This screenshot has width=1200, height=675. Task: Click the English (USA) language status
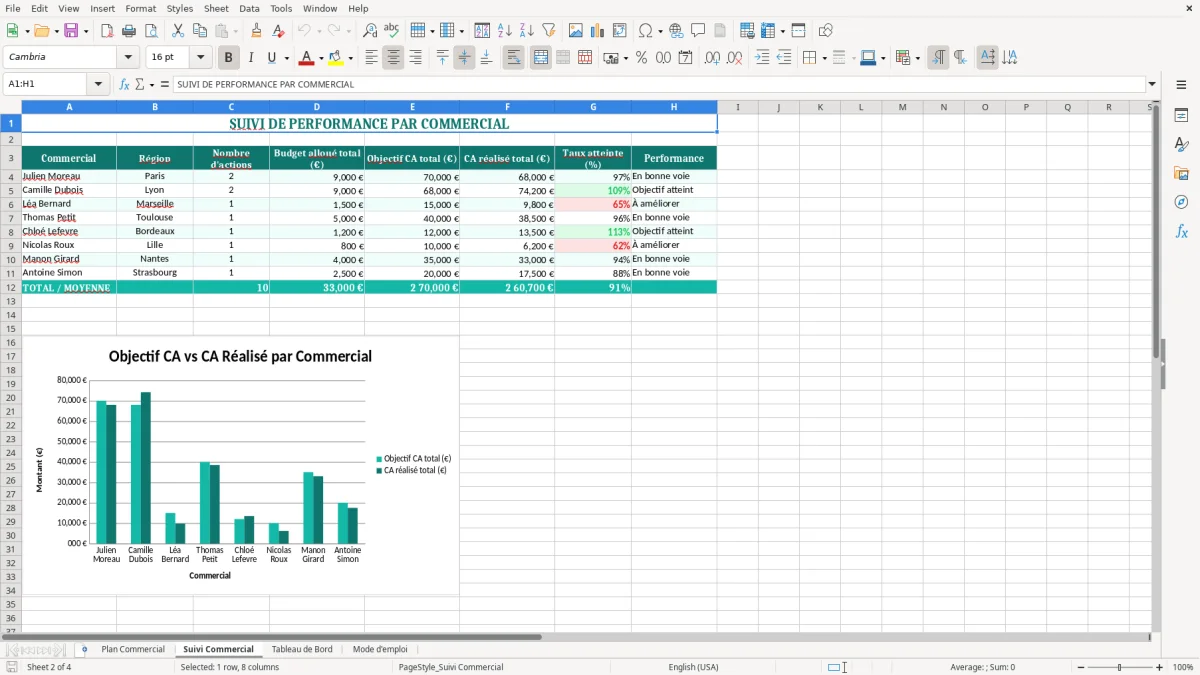693,667
